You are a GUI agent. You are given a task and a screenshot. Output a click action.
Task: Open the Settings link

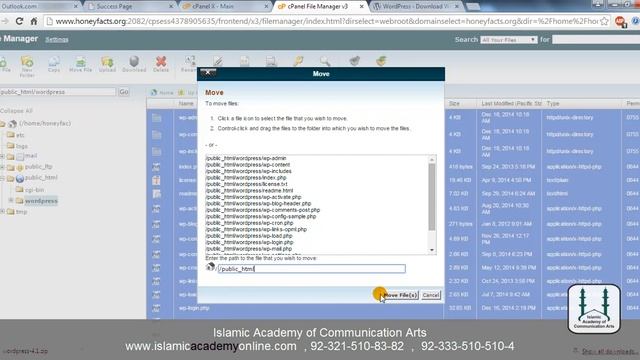tap(57, 40)
